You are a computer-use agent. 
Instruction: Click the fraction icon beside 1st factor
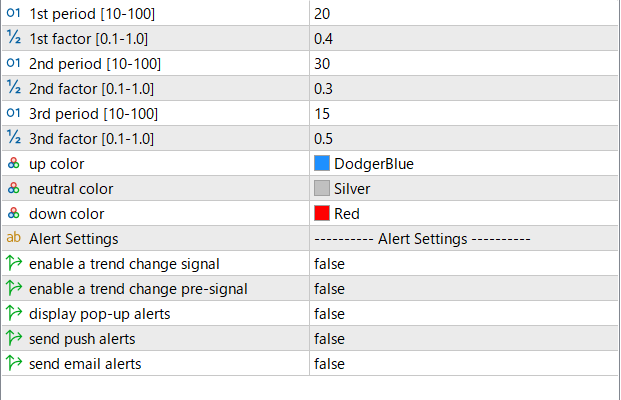[x=14, y=38]
